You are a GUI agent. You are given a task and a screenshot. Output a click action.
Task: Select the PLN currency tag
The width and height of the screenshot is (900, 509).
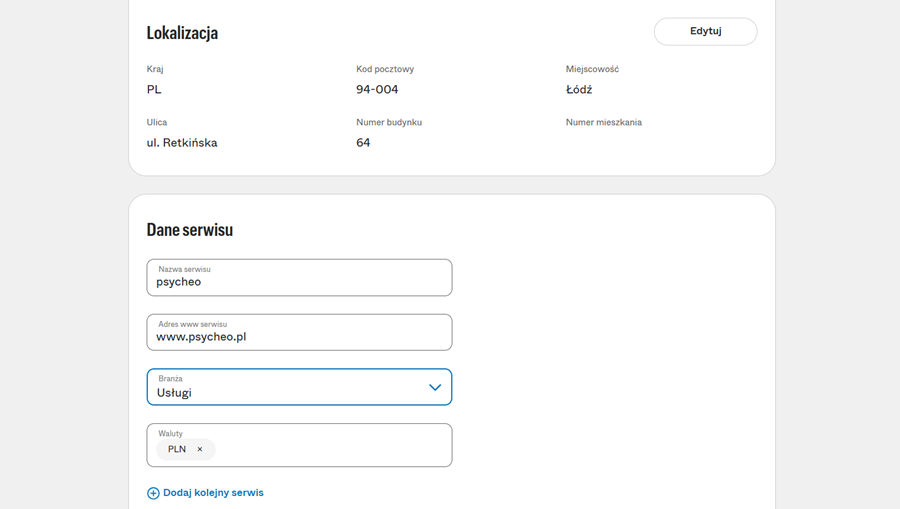tap(177, 450)
